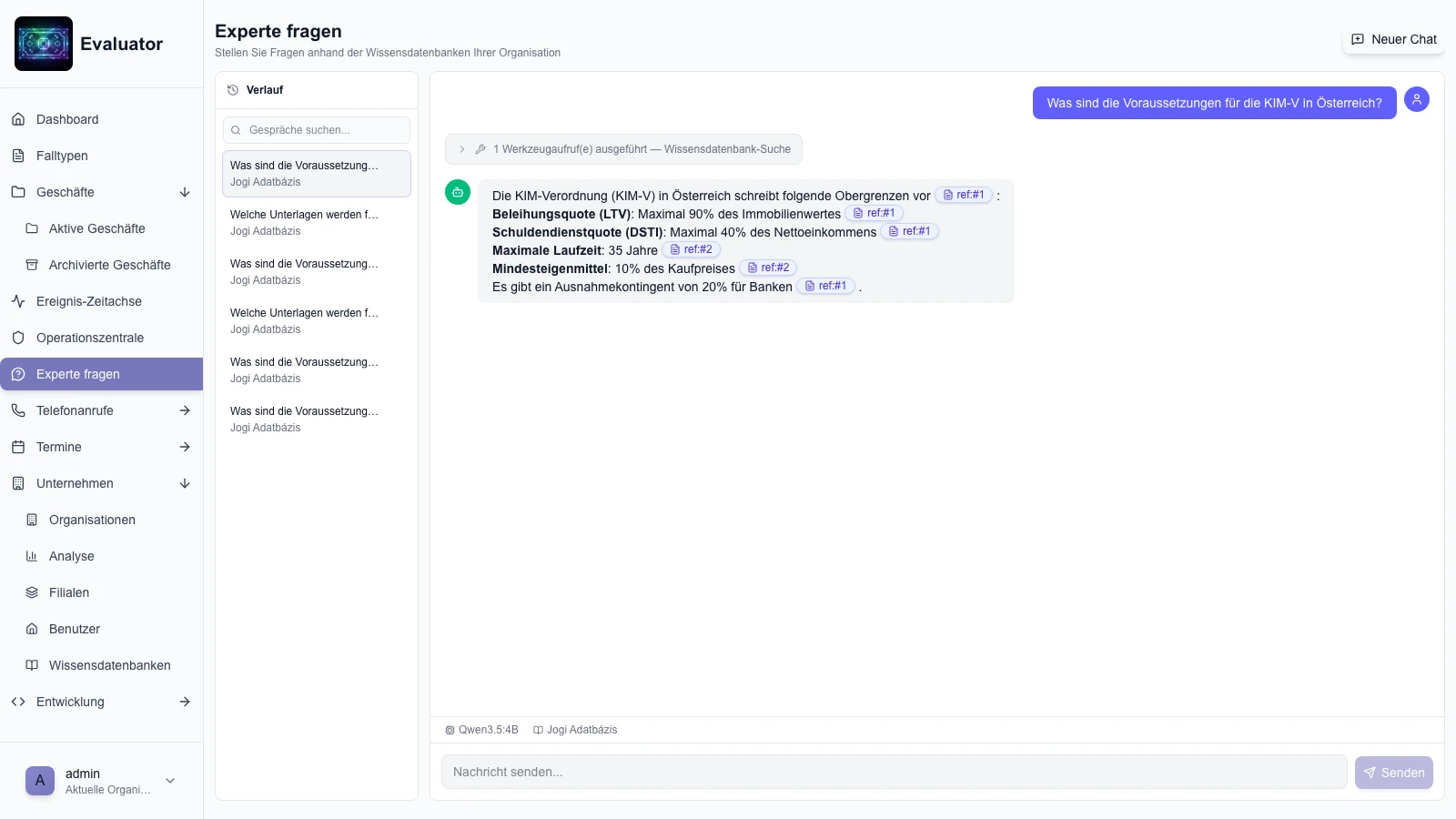Open the ref:#2 citation next to Maximale Laufzeit
Screen dimensions: 1456x819
point(692,249)
